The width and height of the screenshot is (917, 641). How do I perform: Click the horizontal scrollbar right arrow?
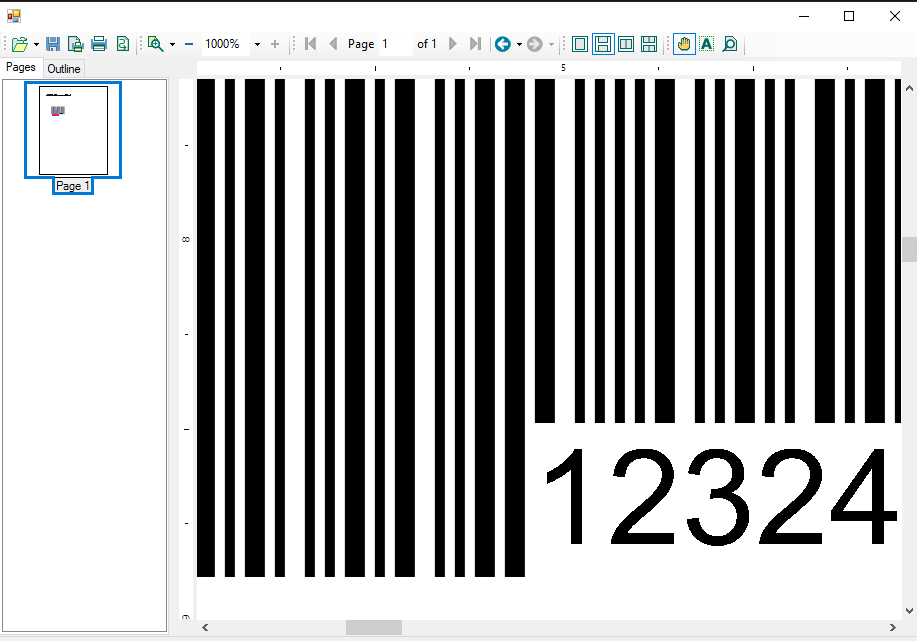892,628
